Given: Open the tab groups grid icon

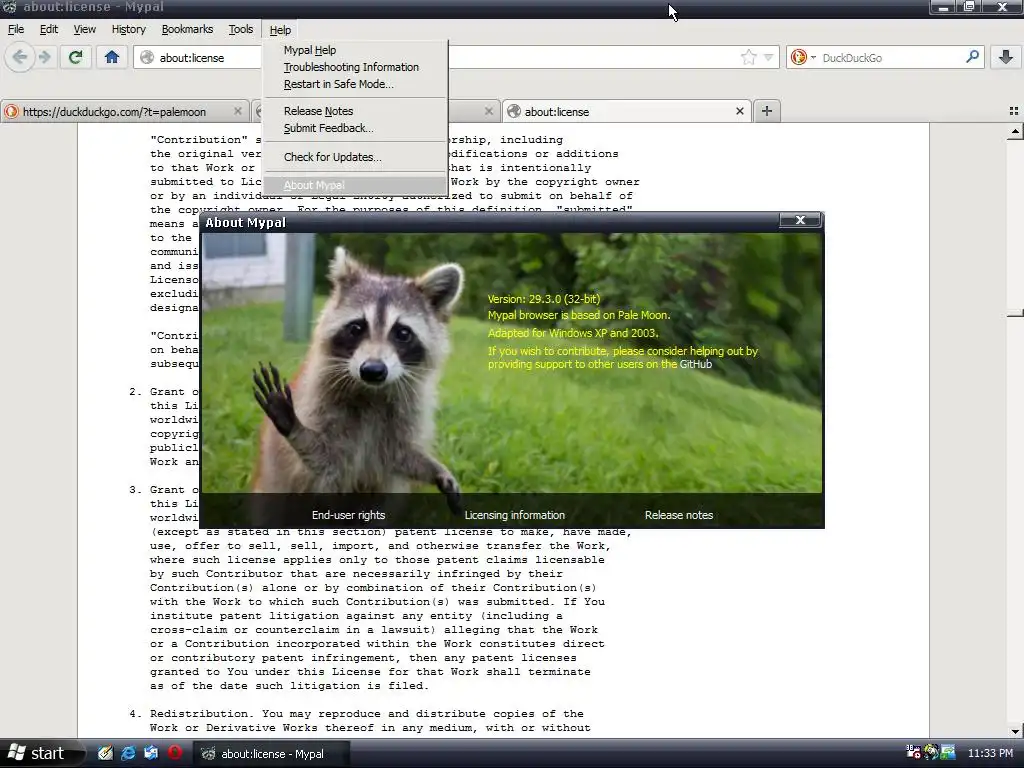Looking at the screenshot, I should 1014,111.
